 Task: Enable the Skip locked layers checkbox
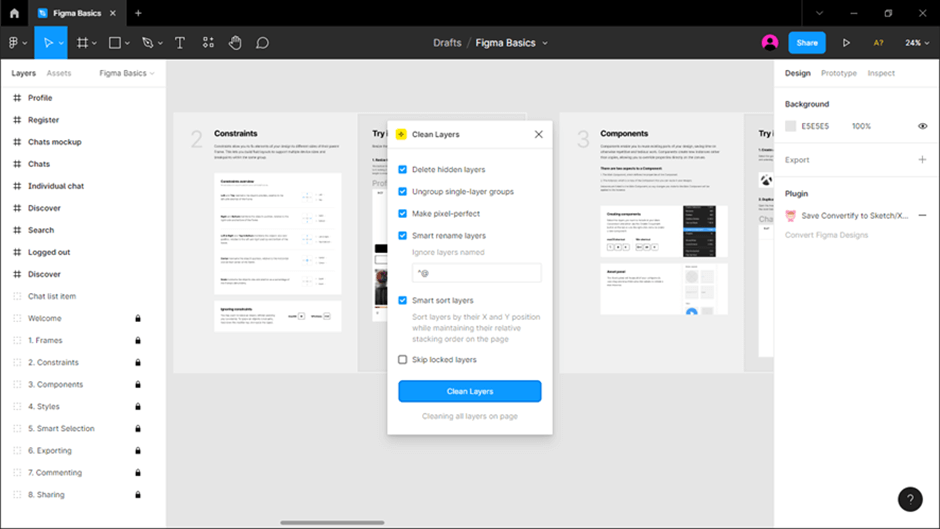pyautogui.click(x=402, y=360)
